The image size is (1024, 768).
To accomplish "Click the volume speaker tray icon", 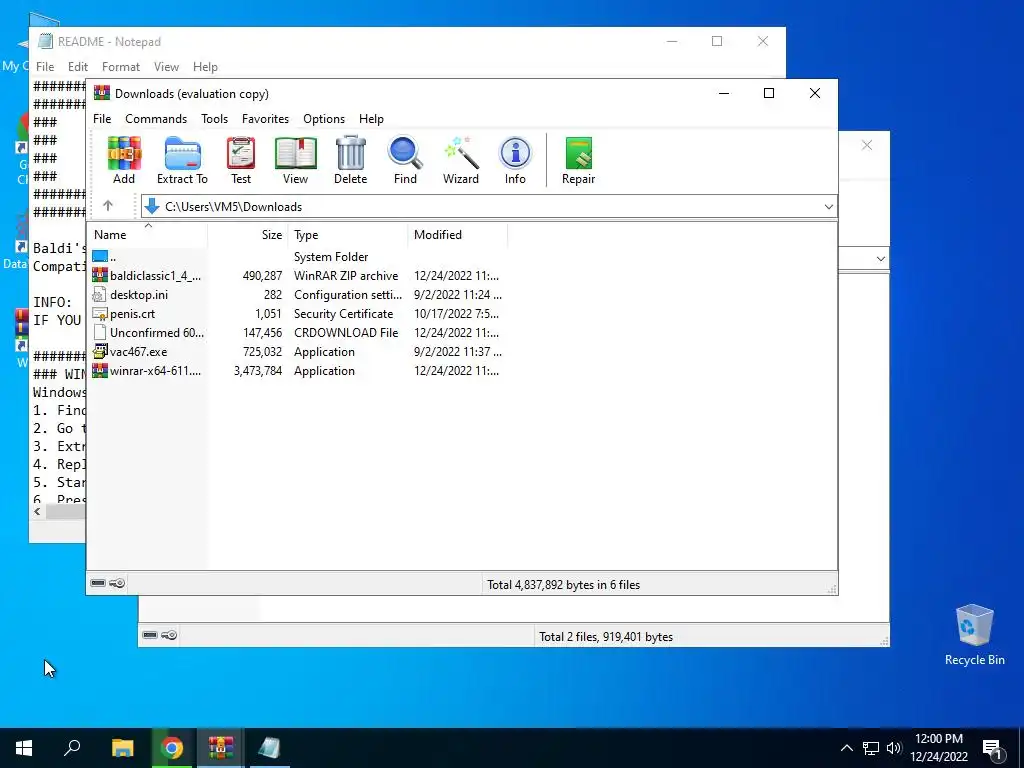I will [x=894, y=748].
